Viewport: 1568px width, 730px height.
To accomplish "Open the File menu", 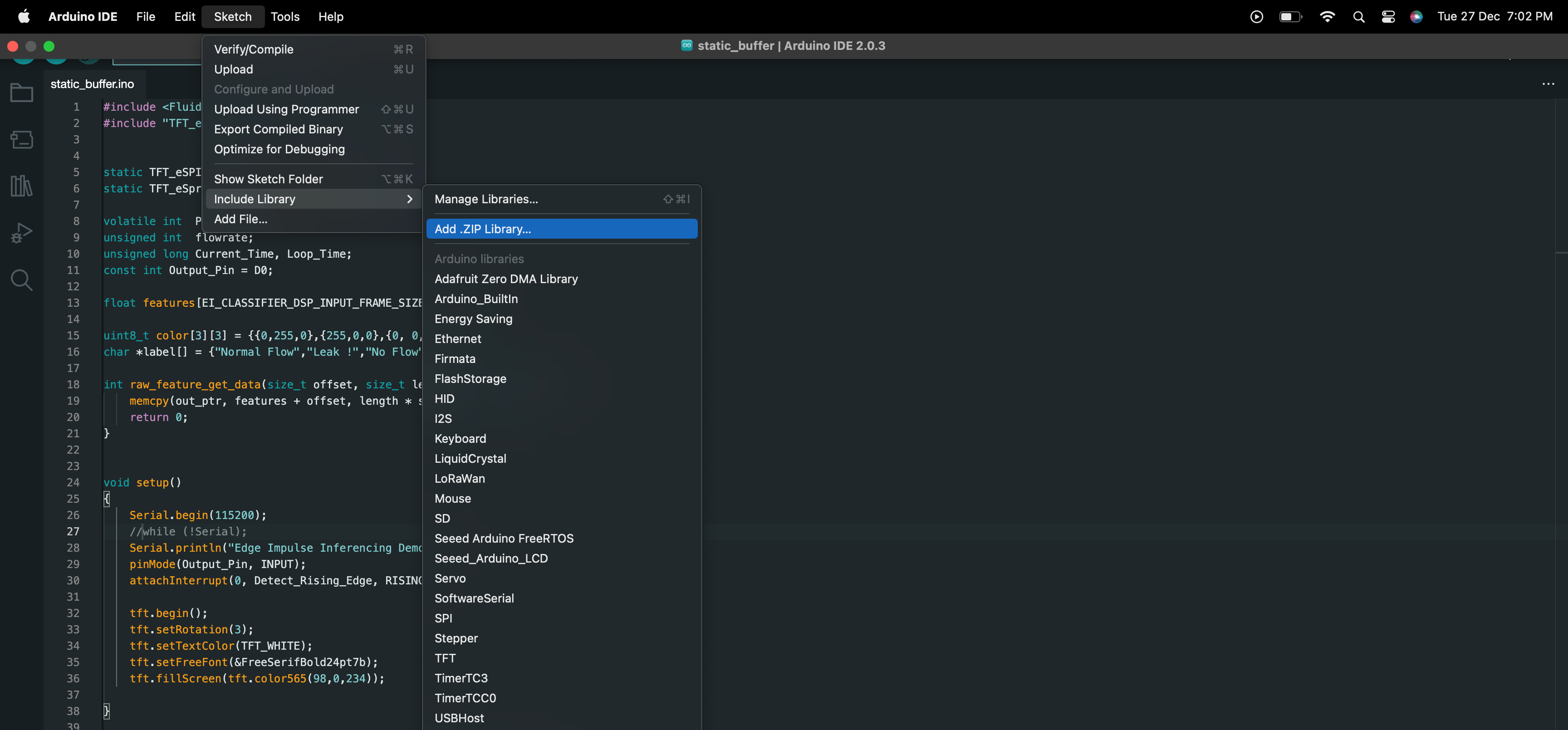I will click(146, 16).
